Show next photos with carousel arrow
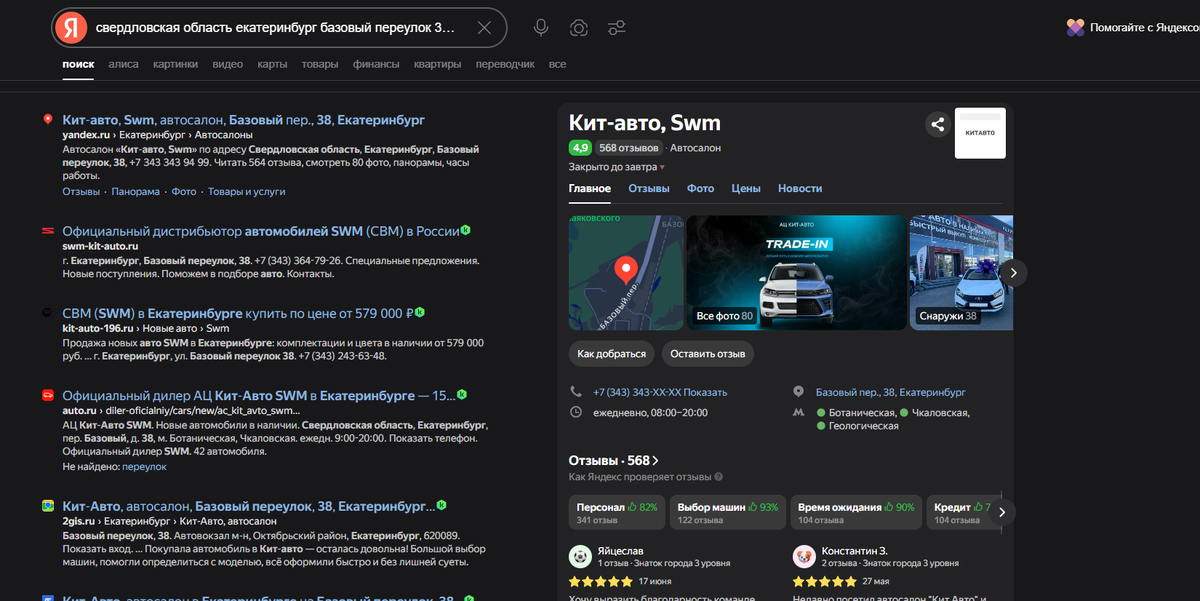 coord(1014,272)
